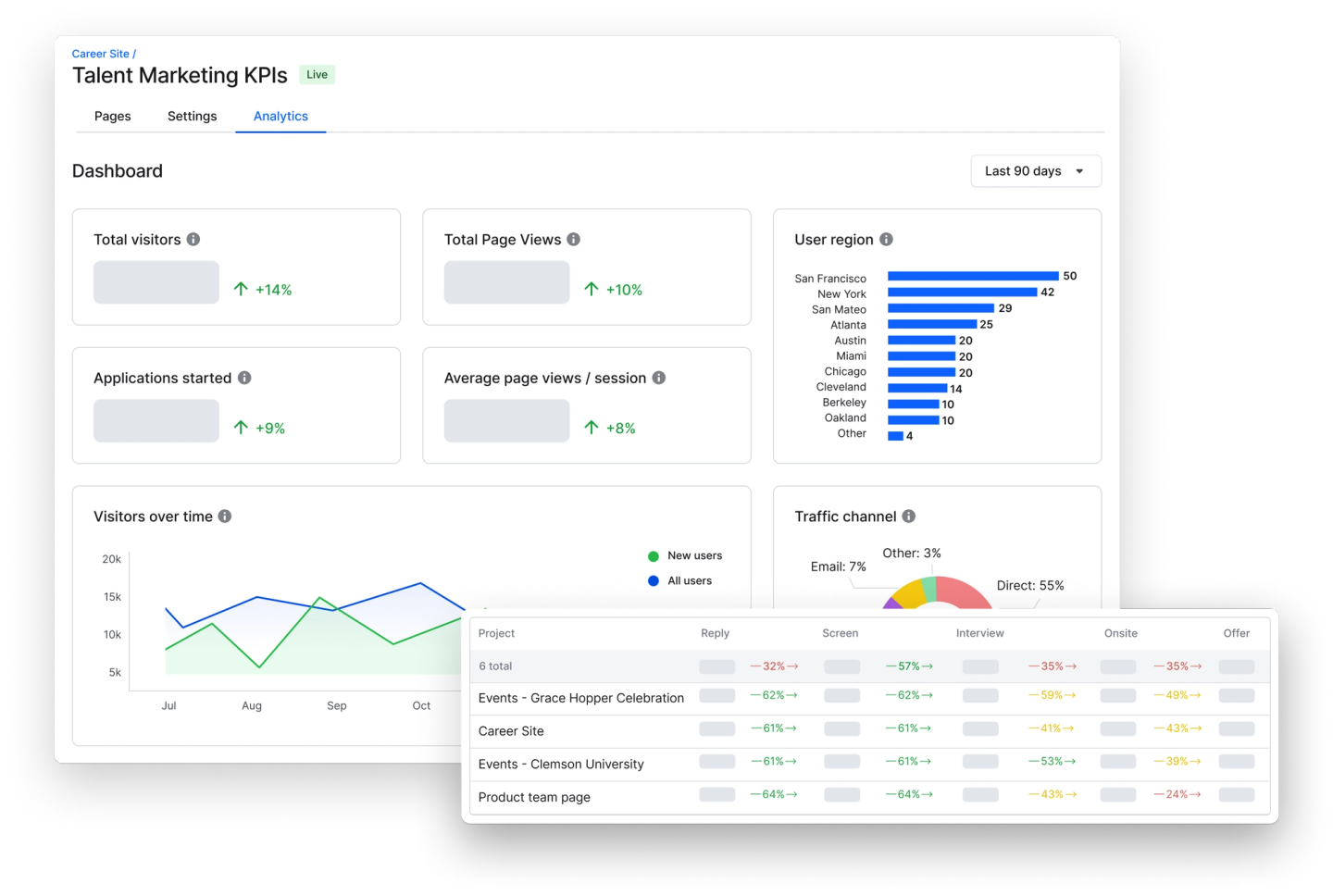
Task: Click the San Francisco bar in User region
Action: point(973,276)
